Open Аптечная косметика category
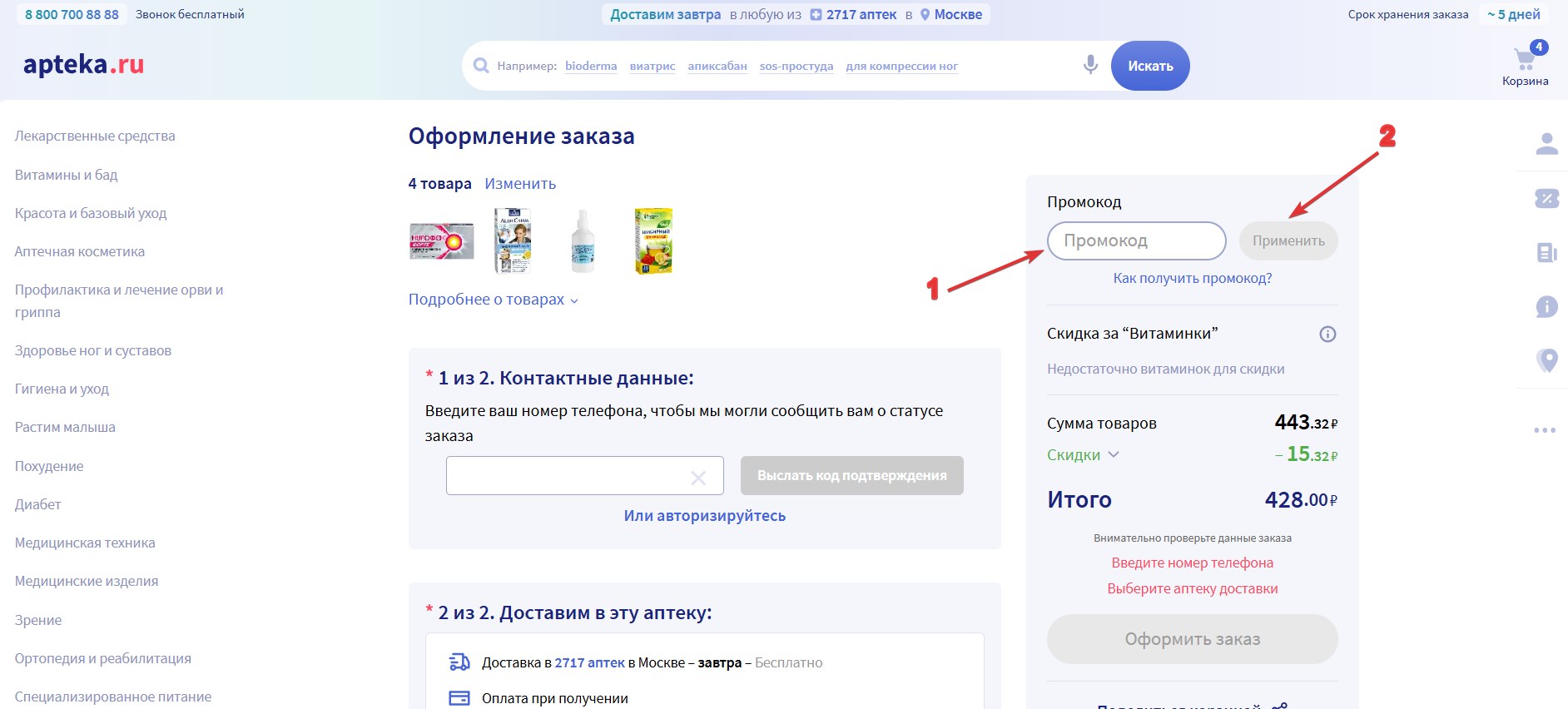Viewport: 1568px width, 709px height. coord(79,251)
